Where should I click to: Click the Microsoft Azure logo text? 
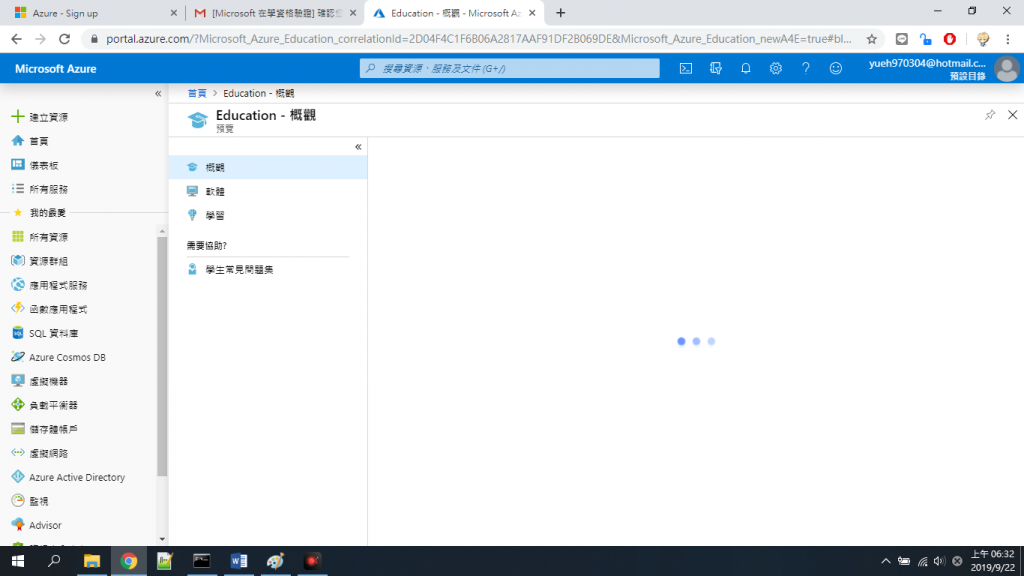pos(56,69)
